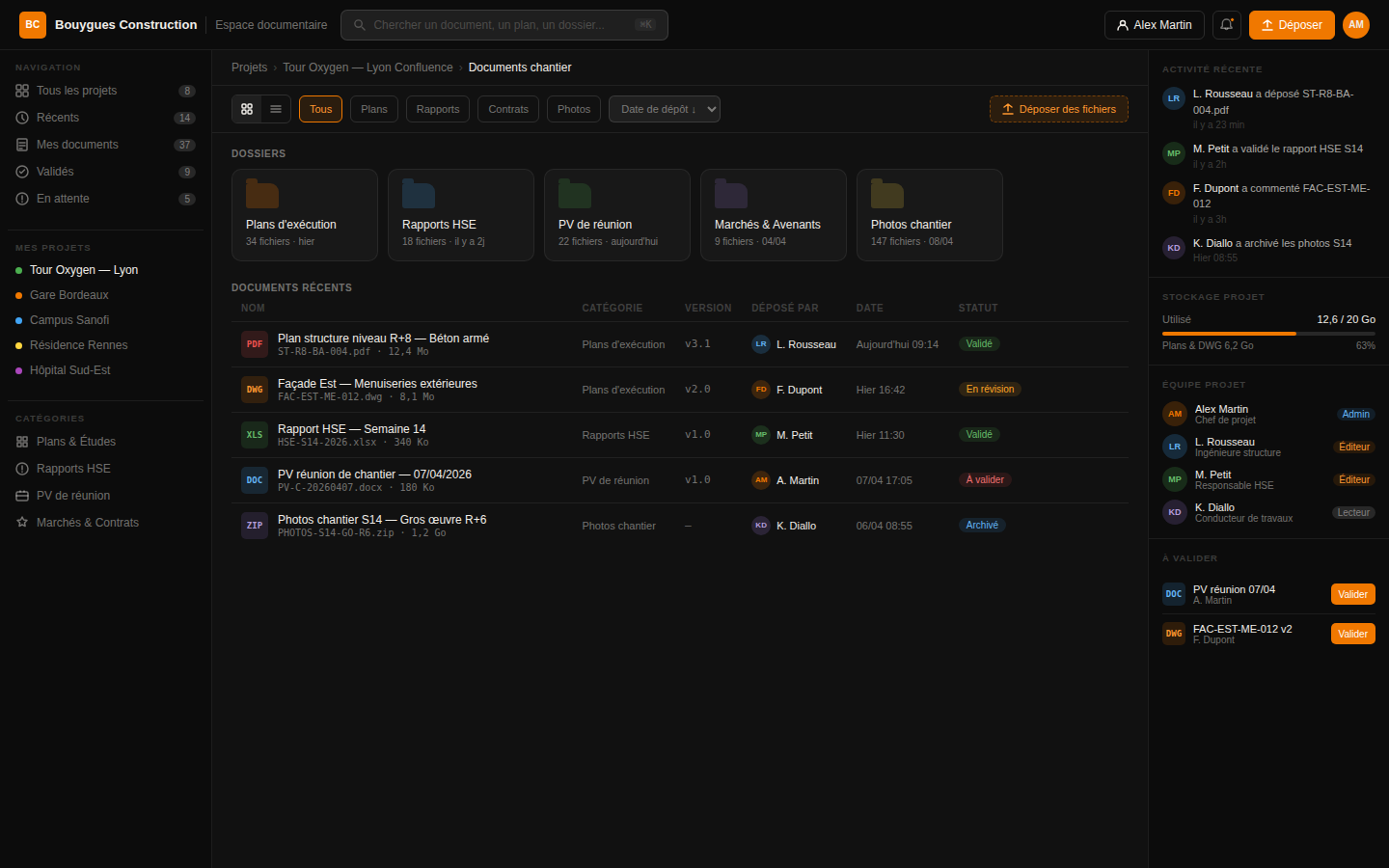
Task: Open the Date de dépôt sort dropdown
Action: tap(664, 109)
